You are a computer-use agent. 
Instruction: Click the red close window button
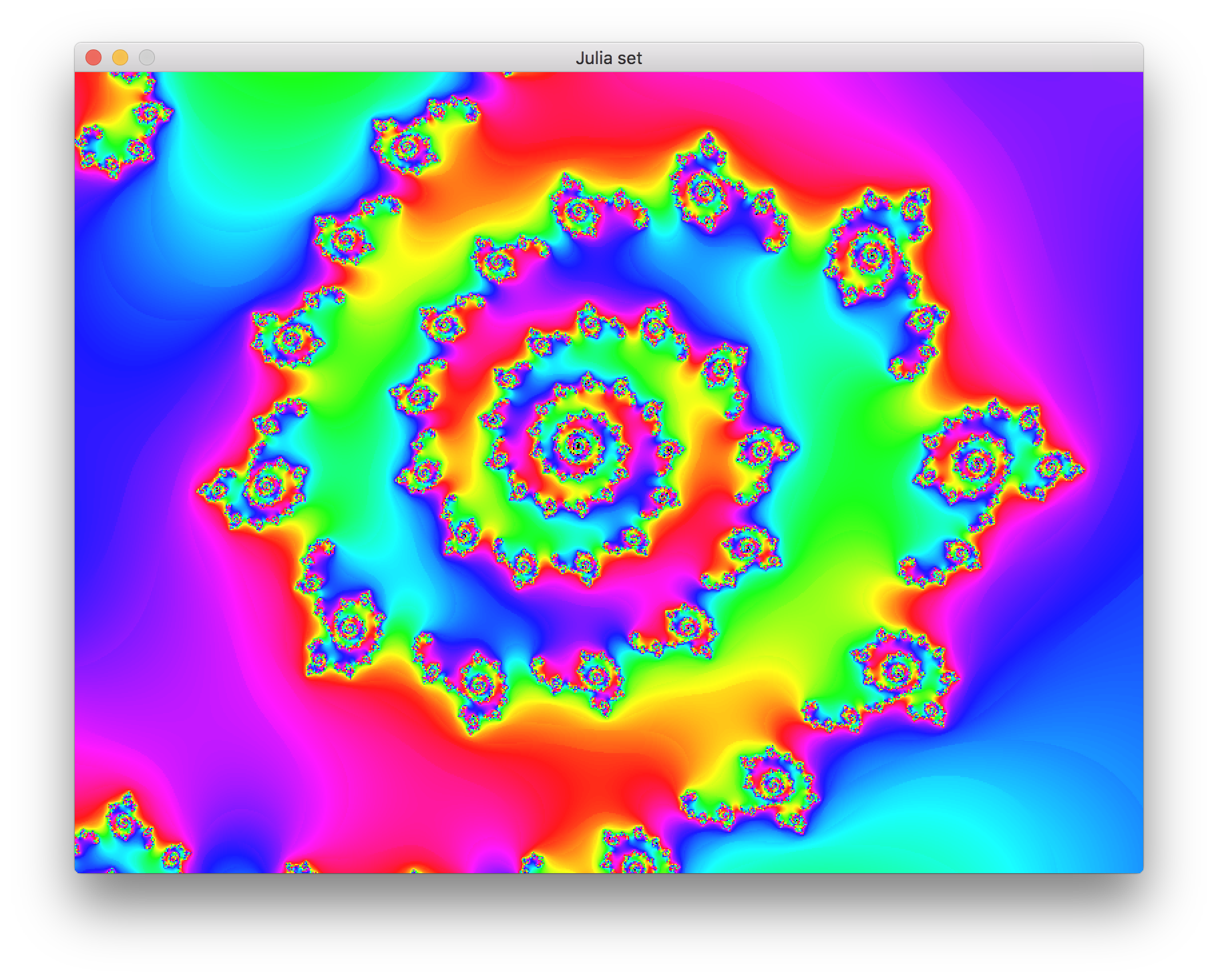(93, 58)
